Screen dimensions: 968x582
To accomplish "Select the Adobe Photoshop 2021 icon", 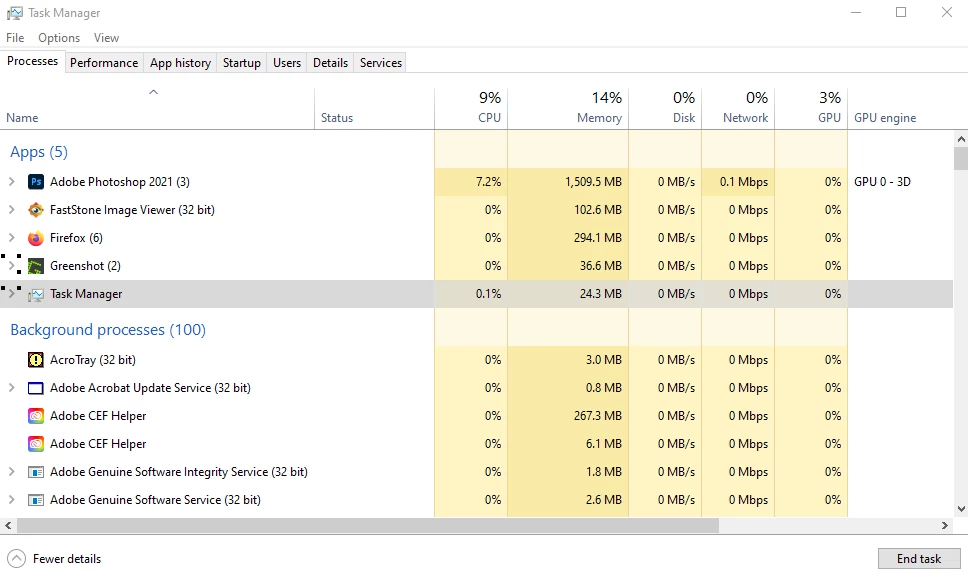I will pos(36,182).
